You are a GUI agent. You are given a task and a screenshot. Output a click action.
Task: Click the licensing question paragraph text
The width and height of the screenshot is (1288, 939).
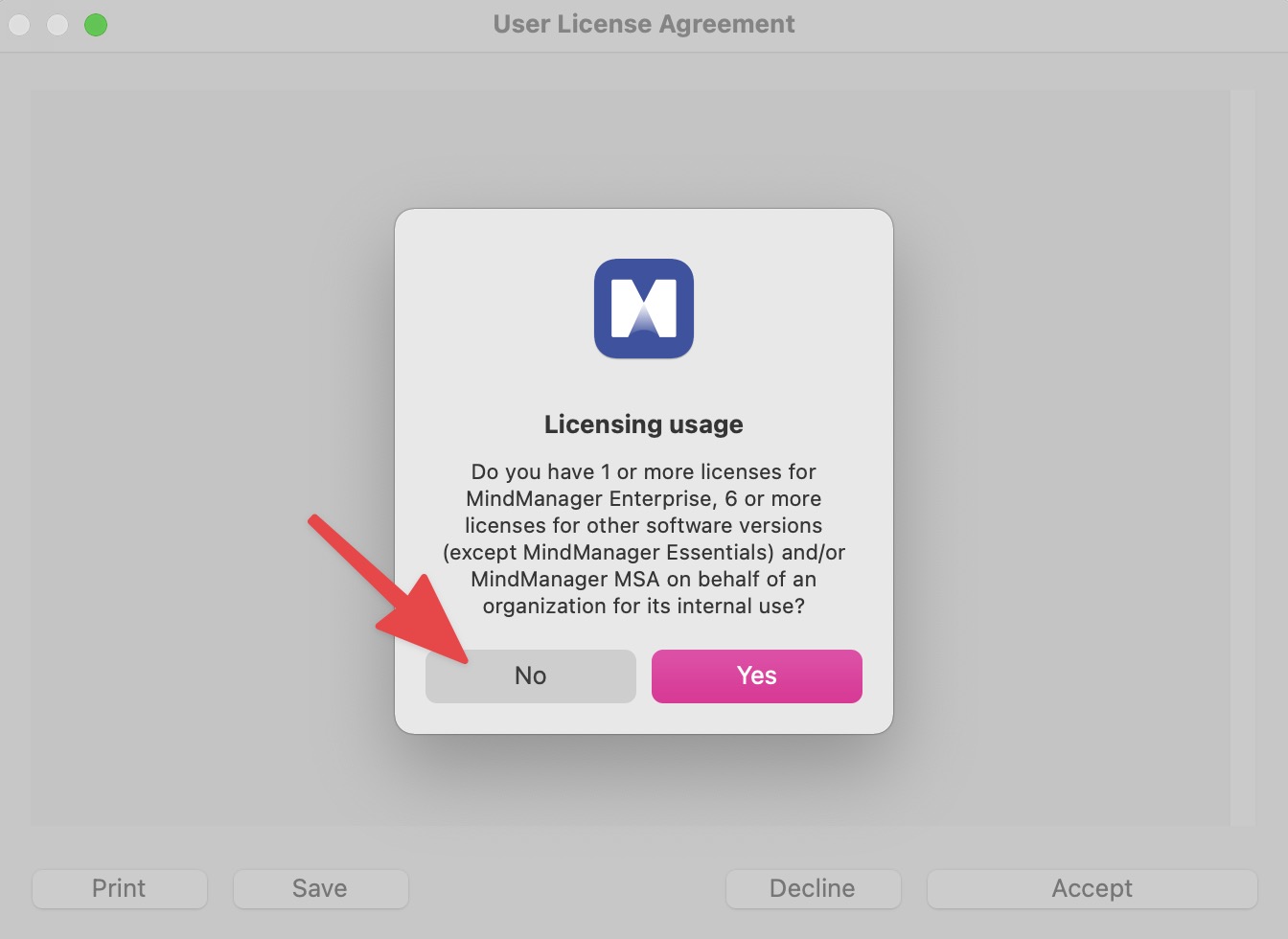[644, 538]
